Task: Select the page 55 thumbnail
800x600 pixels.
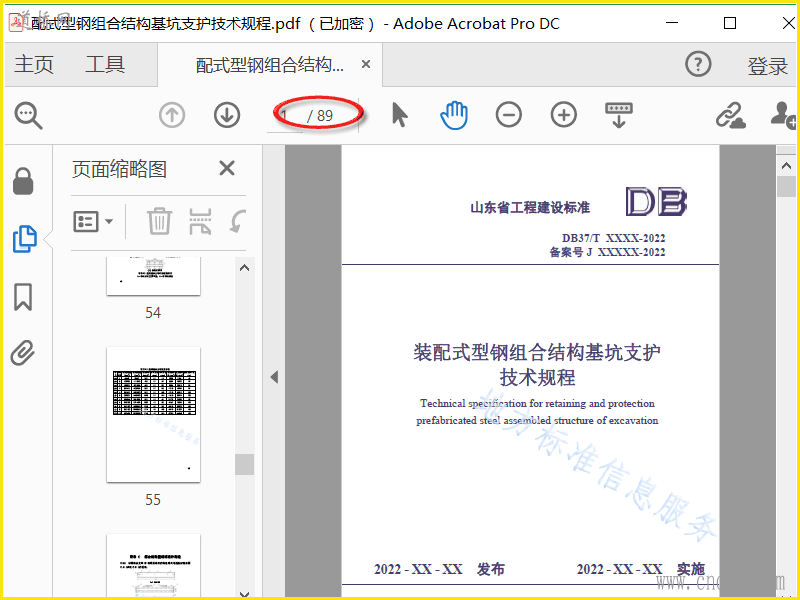Action: point(154,415)
